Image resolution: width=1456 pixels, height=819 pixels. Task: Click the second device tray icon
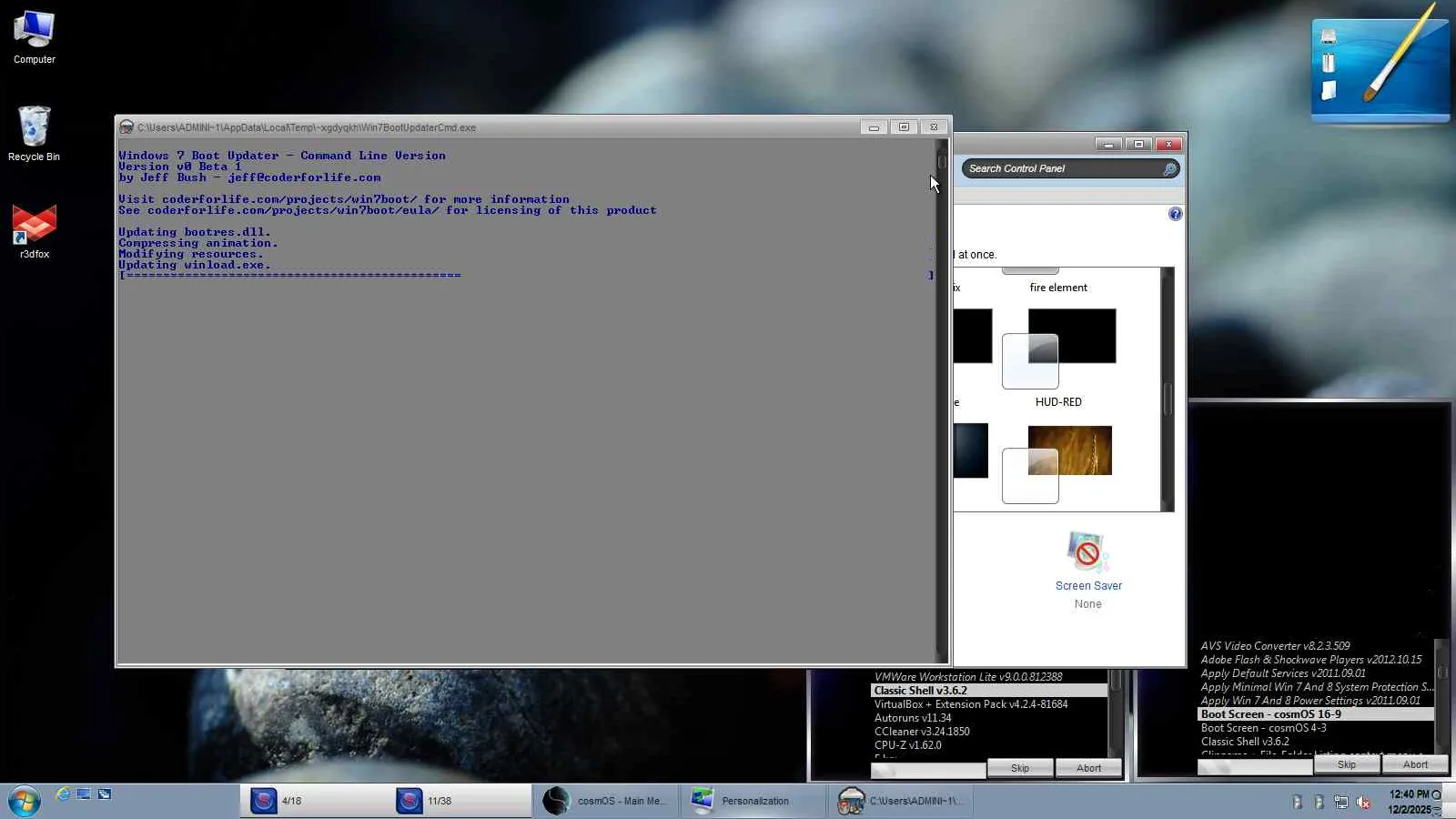pos(1319,802)
